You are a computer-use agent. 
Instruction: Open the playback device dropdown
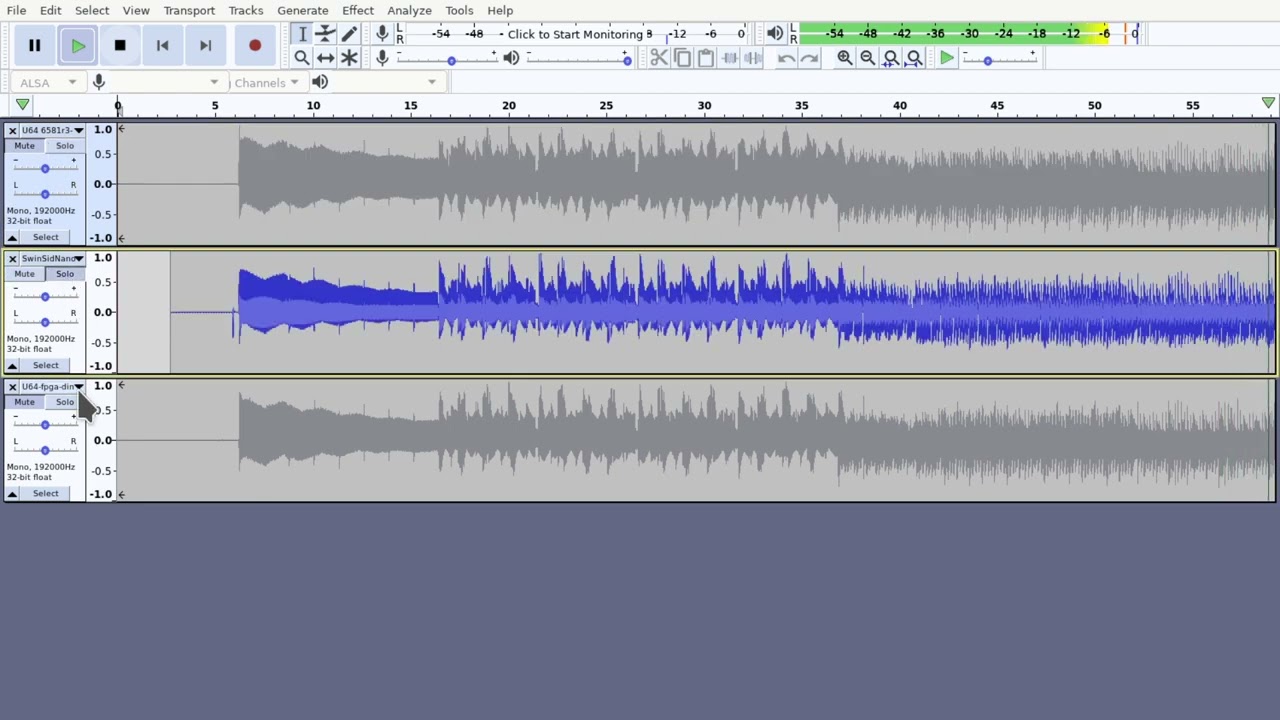pos(385,82)
